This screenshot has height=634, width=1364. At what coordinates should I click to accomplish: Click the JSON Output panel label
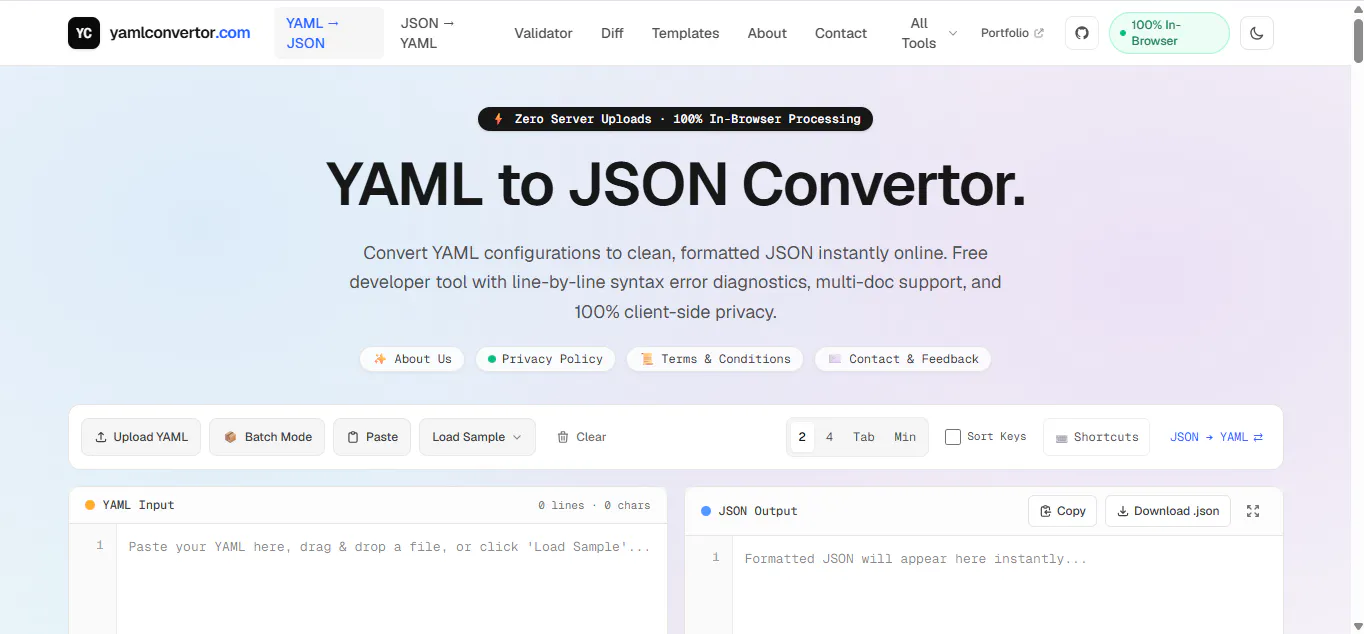(758, 511)
